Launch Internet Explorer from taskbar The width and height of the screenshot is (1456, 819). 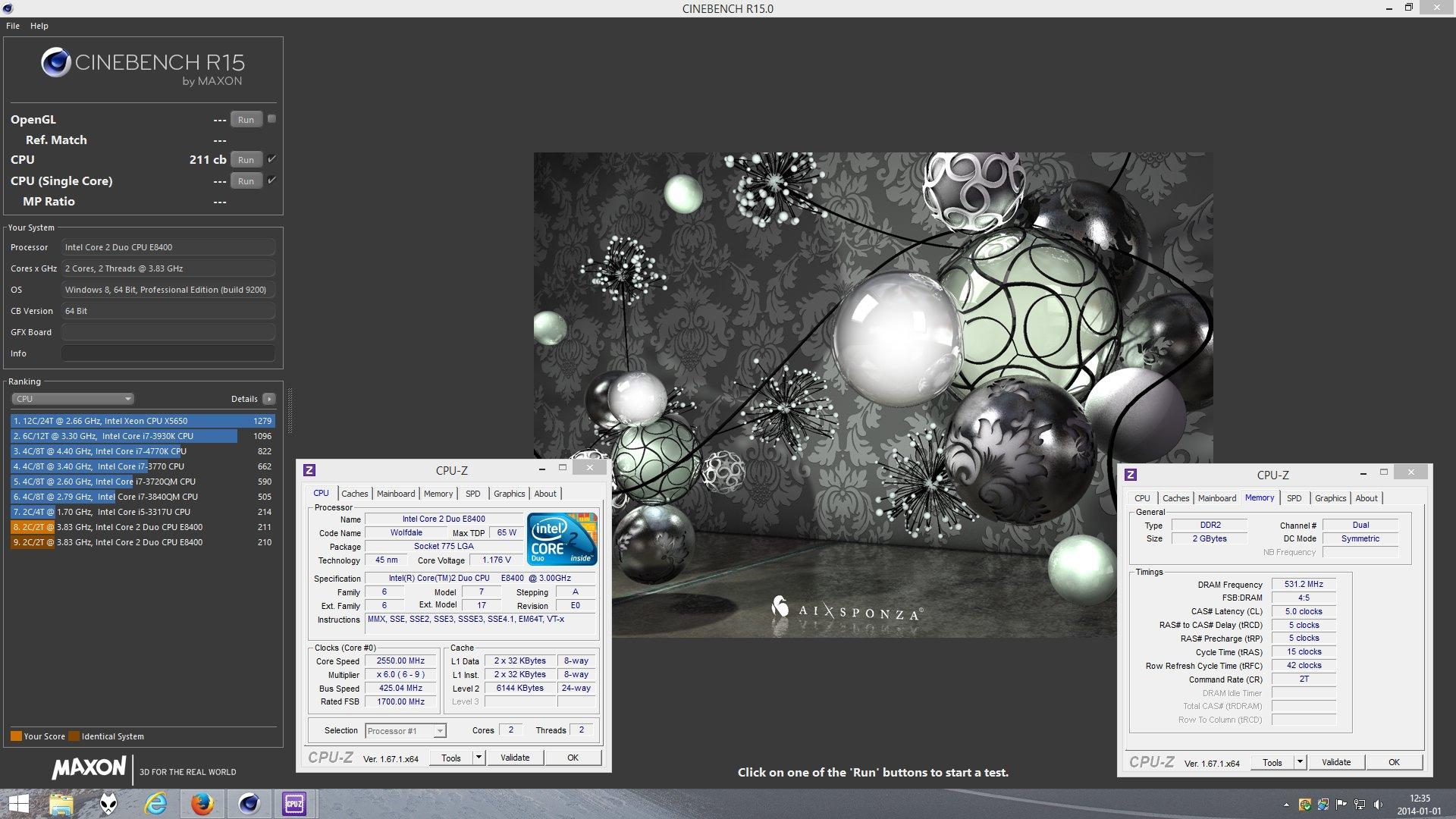coord(155,804)
